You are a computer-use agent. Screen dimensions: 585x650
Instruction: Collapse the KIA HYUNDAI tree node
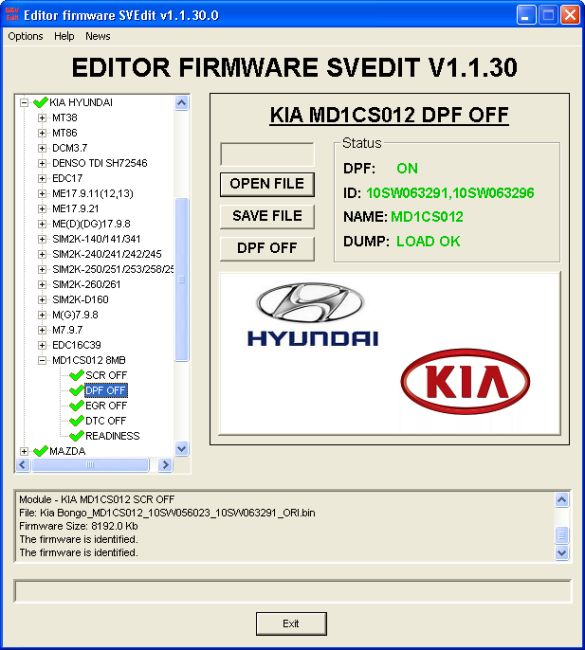coord(24,102)
